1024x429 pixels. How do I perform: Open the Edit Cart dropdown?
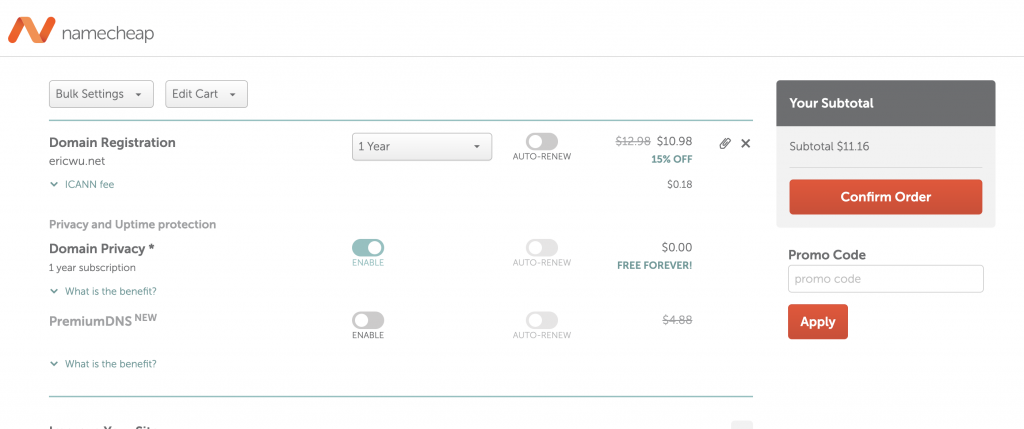(206, 94)
